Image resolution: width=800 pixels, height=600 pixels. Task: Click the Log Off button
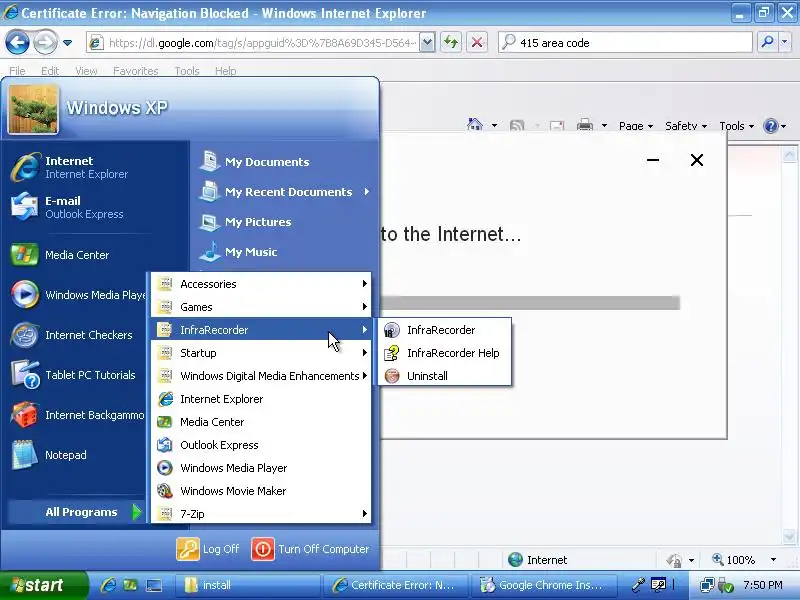[x=208, y=549]
